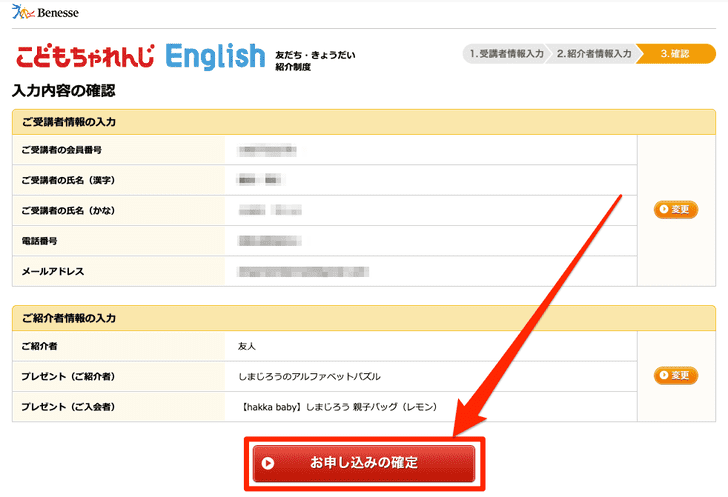Select step 3.確認
The image size is (728, 497).
676,54
